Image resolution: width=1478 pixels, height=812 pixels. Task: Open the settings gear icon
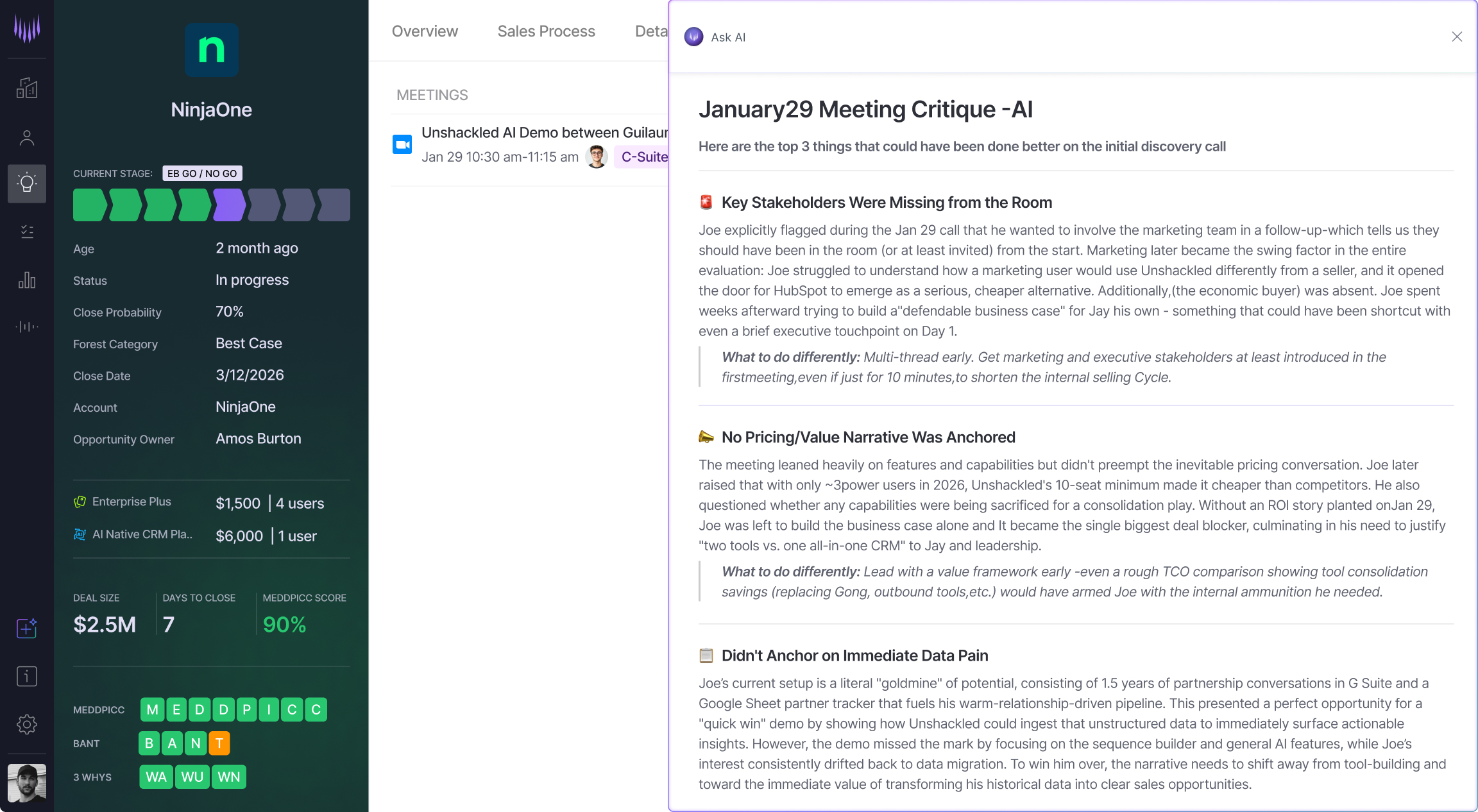[x=27, y=724]
